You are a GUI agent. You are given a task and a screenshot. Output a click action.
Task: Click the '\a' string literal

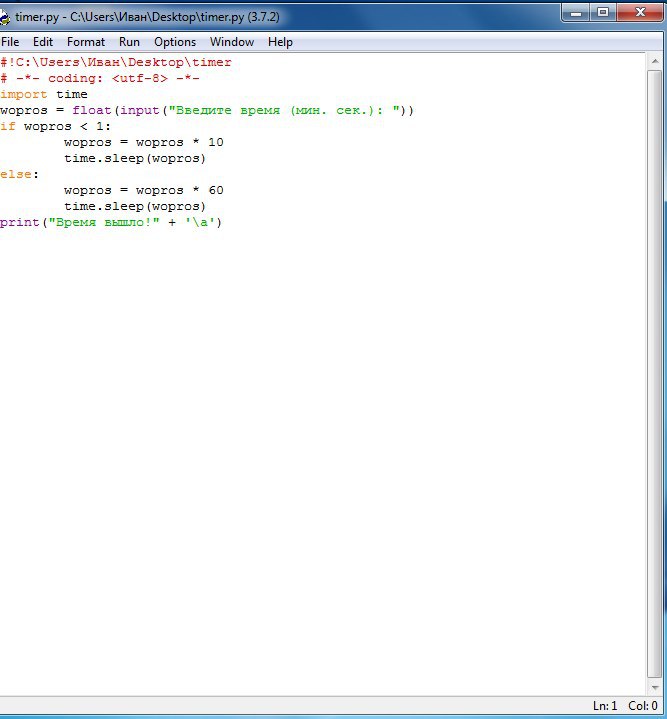(x=200, y=223)
